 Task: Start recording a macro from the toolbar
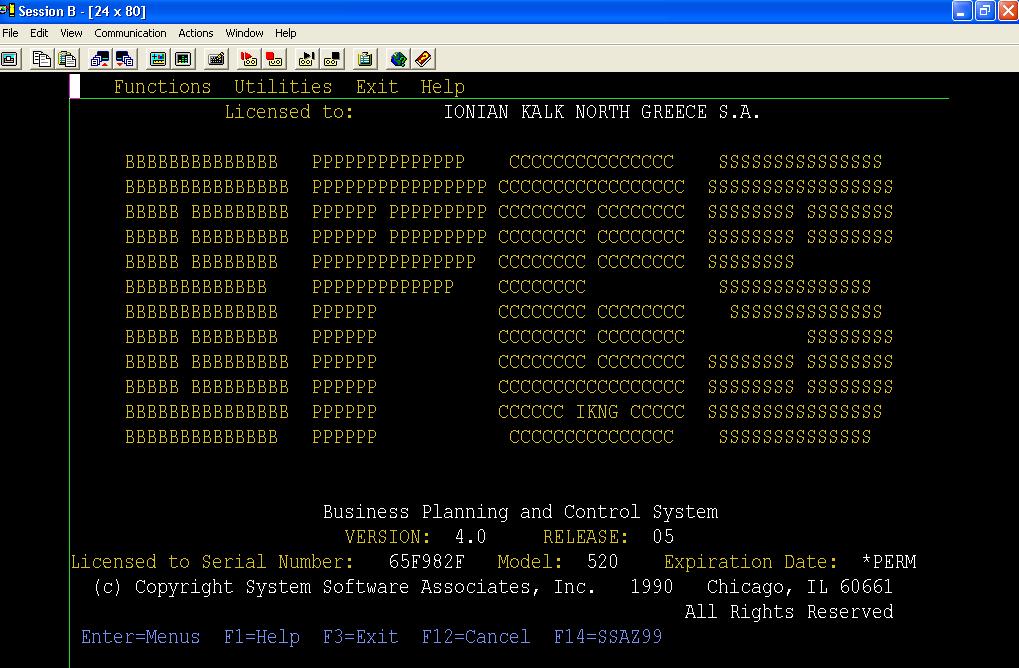[x=248, y=59]
